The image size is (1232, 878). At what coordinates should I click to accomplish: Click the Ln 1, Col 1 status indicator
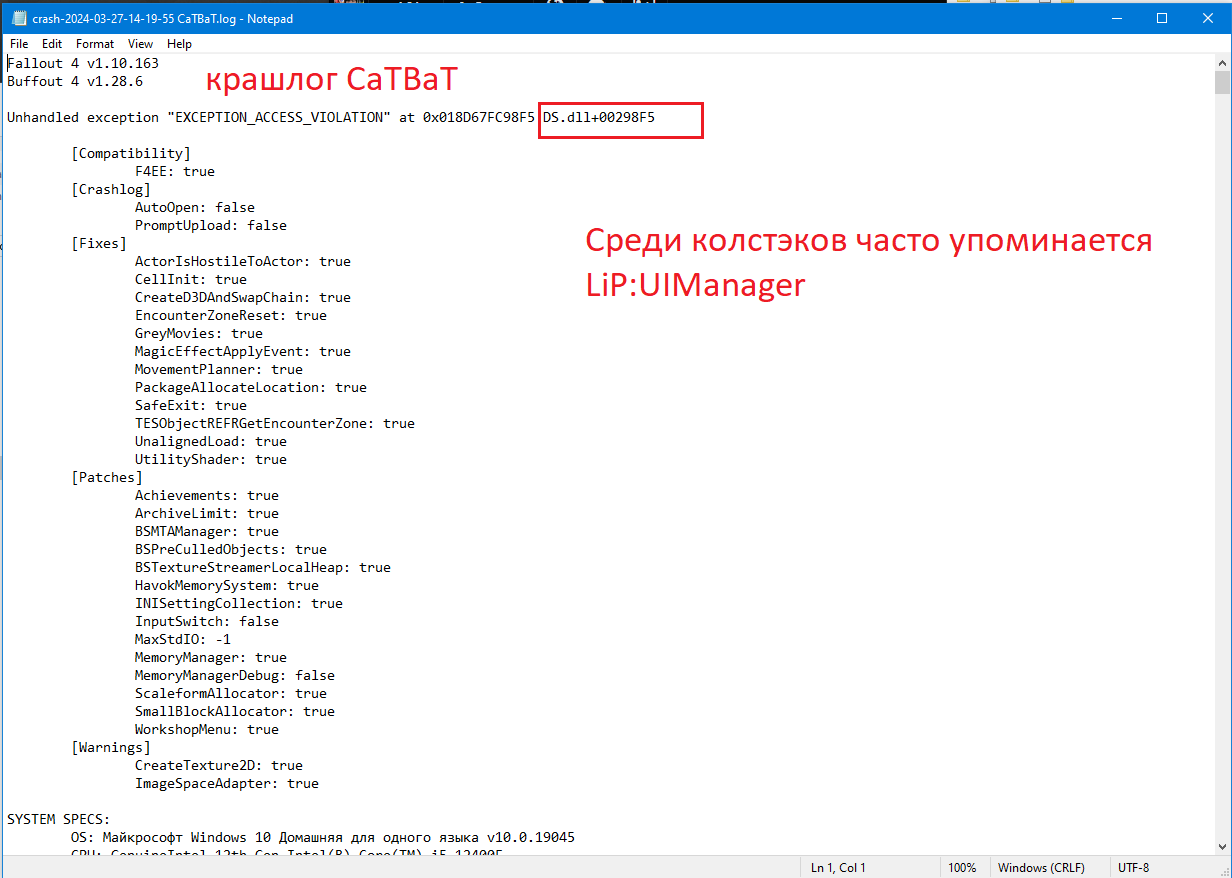point(838,868)
